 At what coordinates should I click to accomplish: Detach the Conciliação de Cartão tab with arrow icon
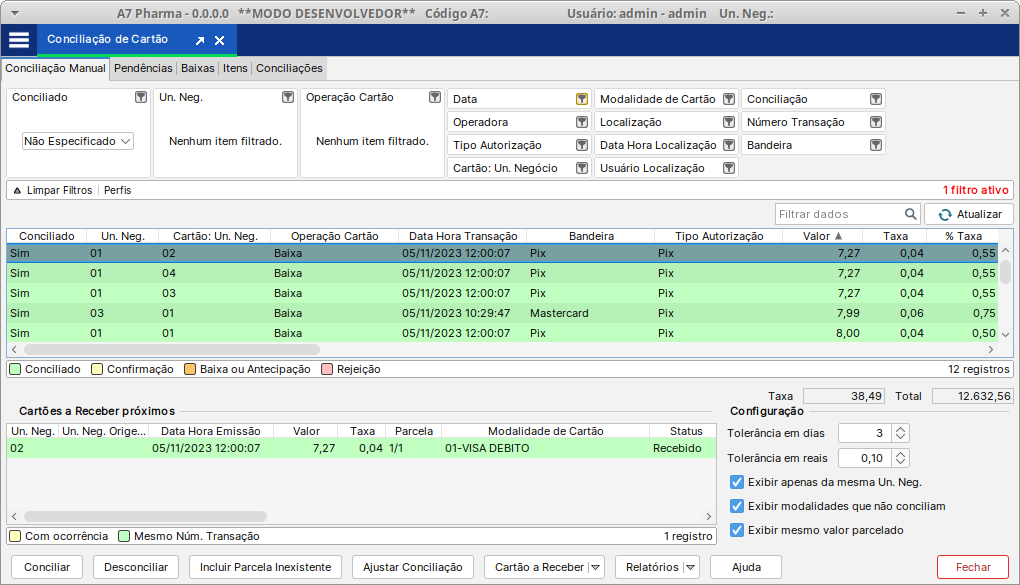[x=199, y=41]
